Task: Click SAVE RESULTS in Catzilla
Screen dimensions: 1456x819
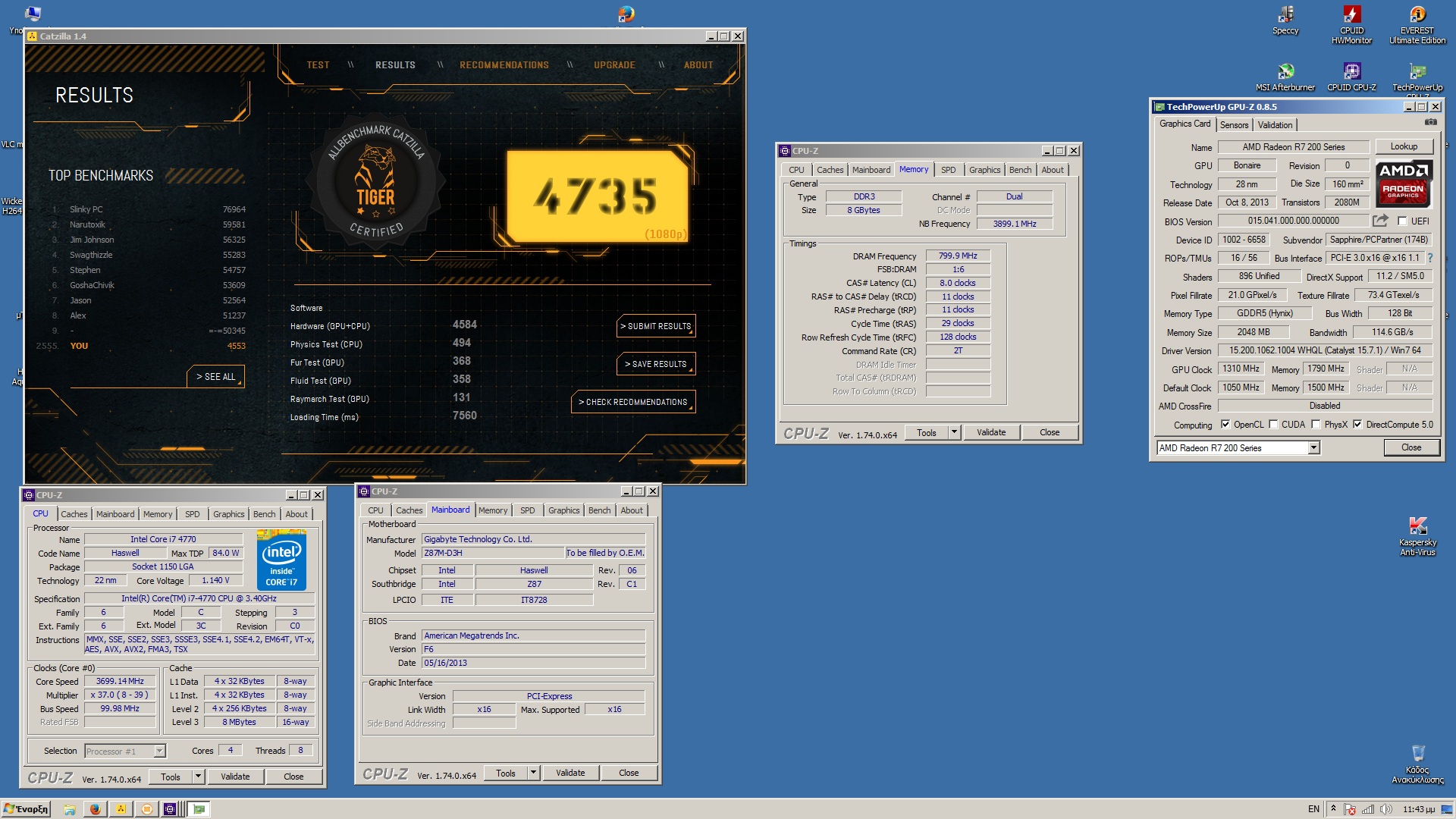Action: click(656, 364)
